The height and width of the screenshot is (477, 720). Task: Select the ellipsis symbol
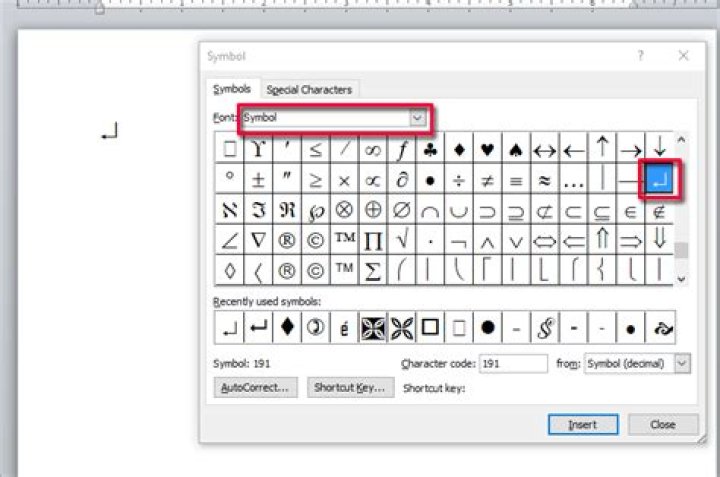(x=573, y=180)
